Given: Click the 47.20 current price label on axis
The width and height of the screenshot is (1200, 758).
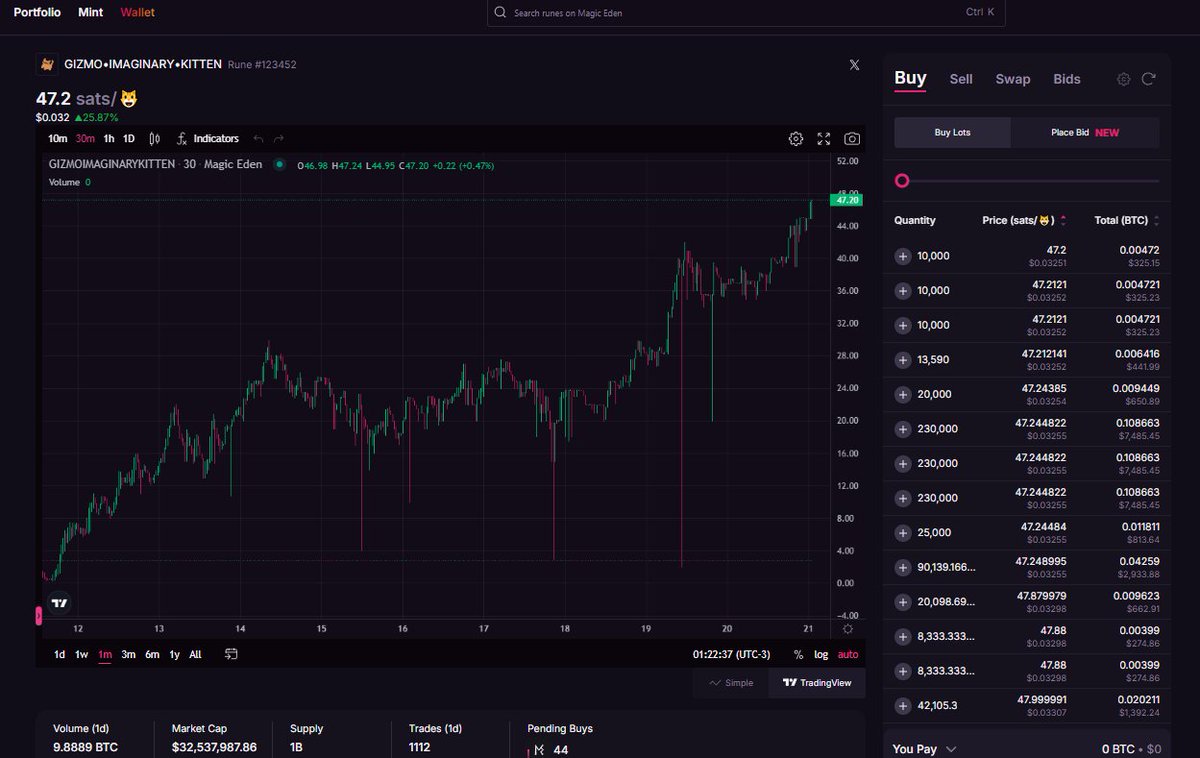Looking at the screenshot, I should [847, 200].
